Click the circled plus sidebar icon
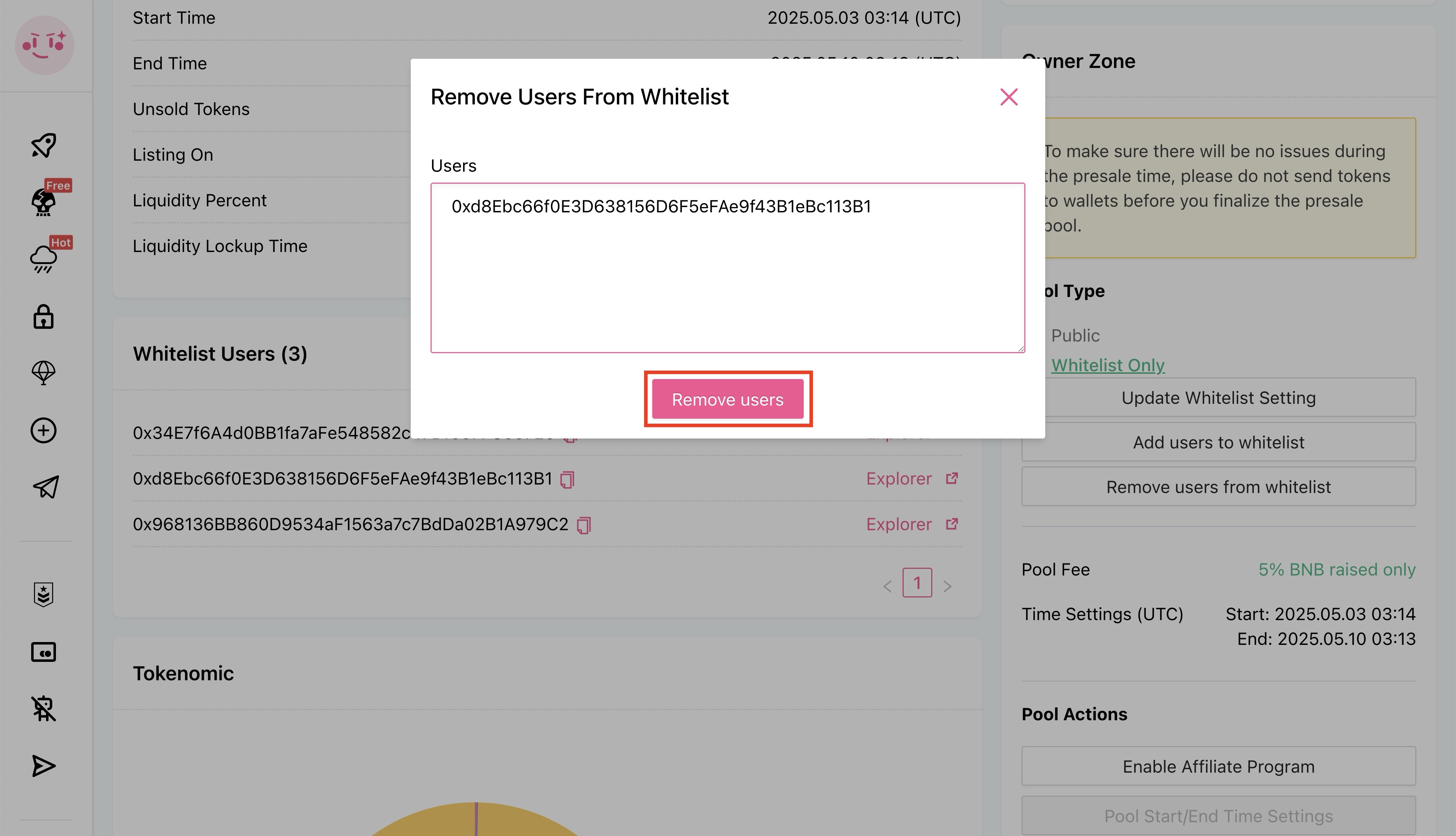 coord(44,431)
